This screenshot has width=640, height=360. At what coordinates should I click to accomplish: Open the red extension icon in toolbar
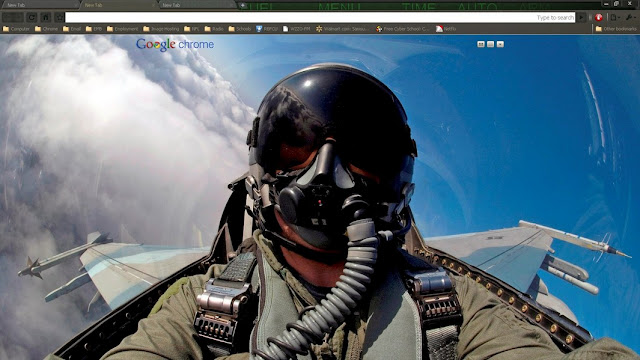click(x=599, y=18)
